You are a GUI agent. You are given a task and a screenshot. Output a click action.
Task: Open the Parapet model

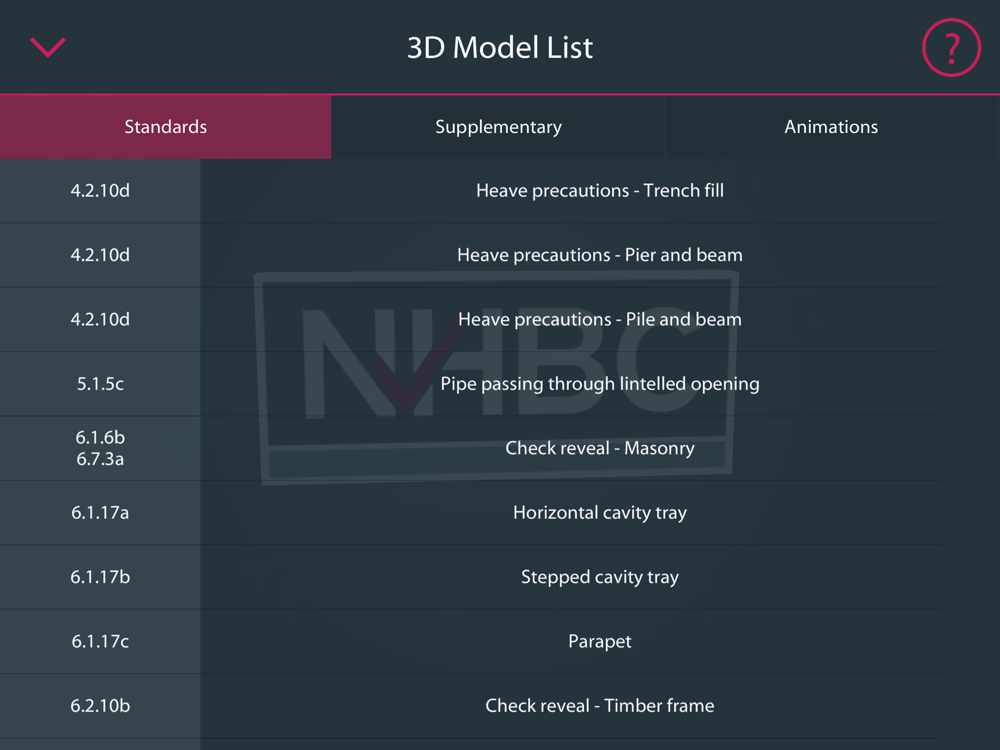coord(600,641)
